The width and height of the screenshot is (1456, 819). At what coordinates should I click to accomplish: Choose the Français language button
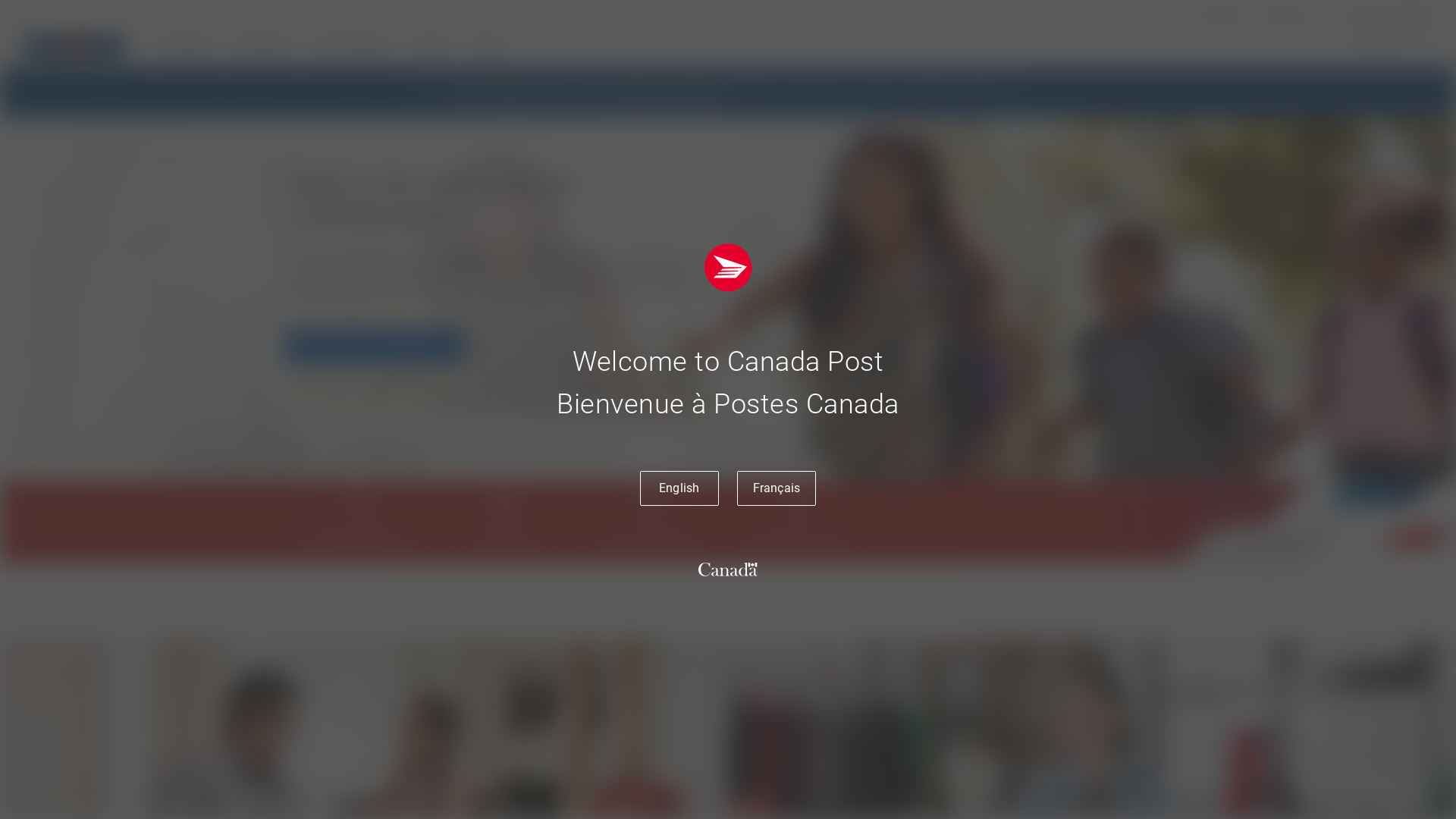click(776, 488)
